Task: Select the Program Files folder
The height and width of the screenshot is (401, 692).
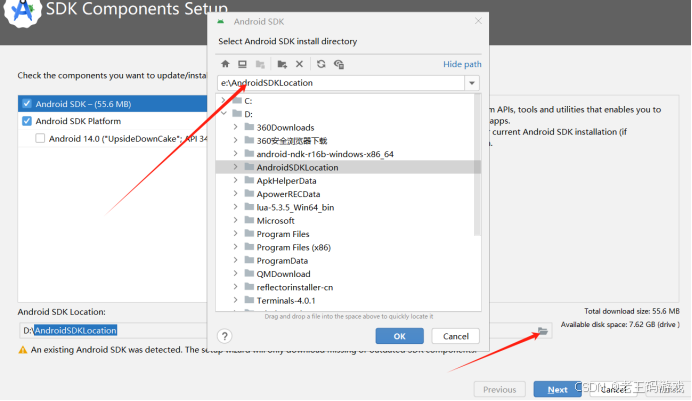Action: coord(283,234)
